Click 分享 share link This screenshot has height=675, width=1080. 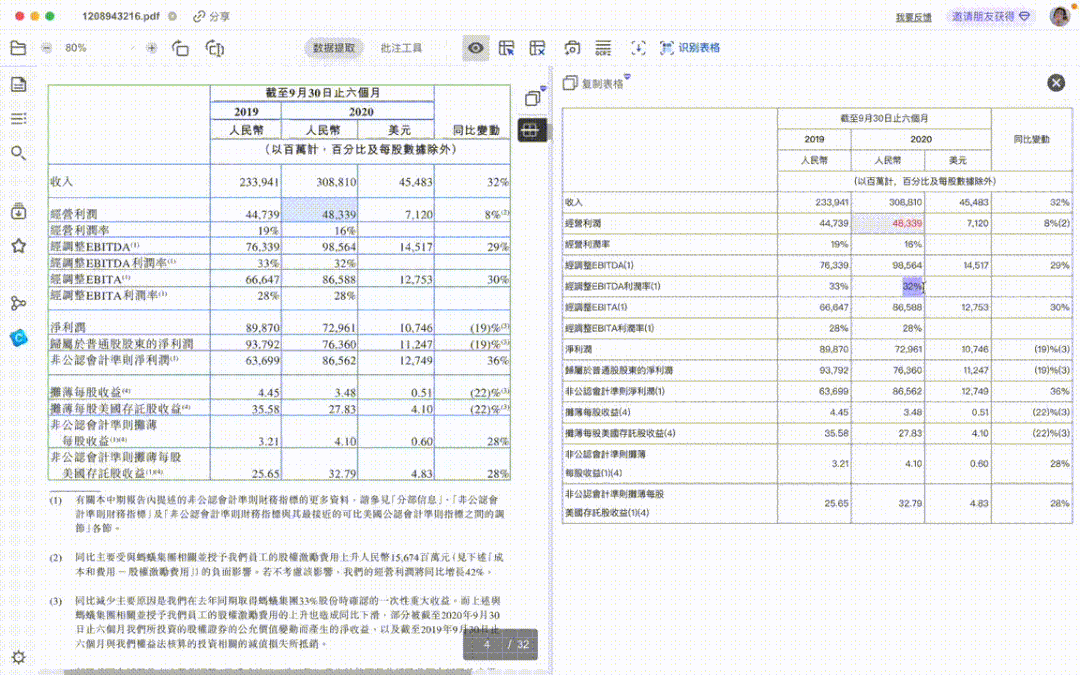(211, 16)
